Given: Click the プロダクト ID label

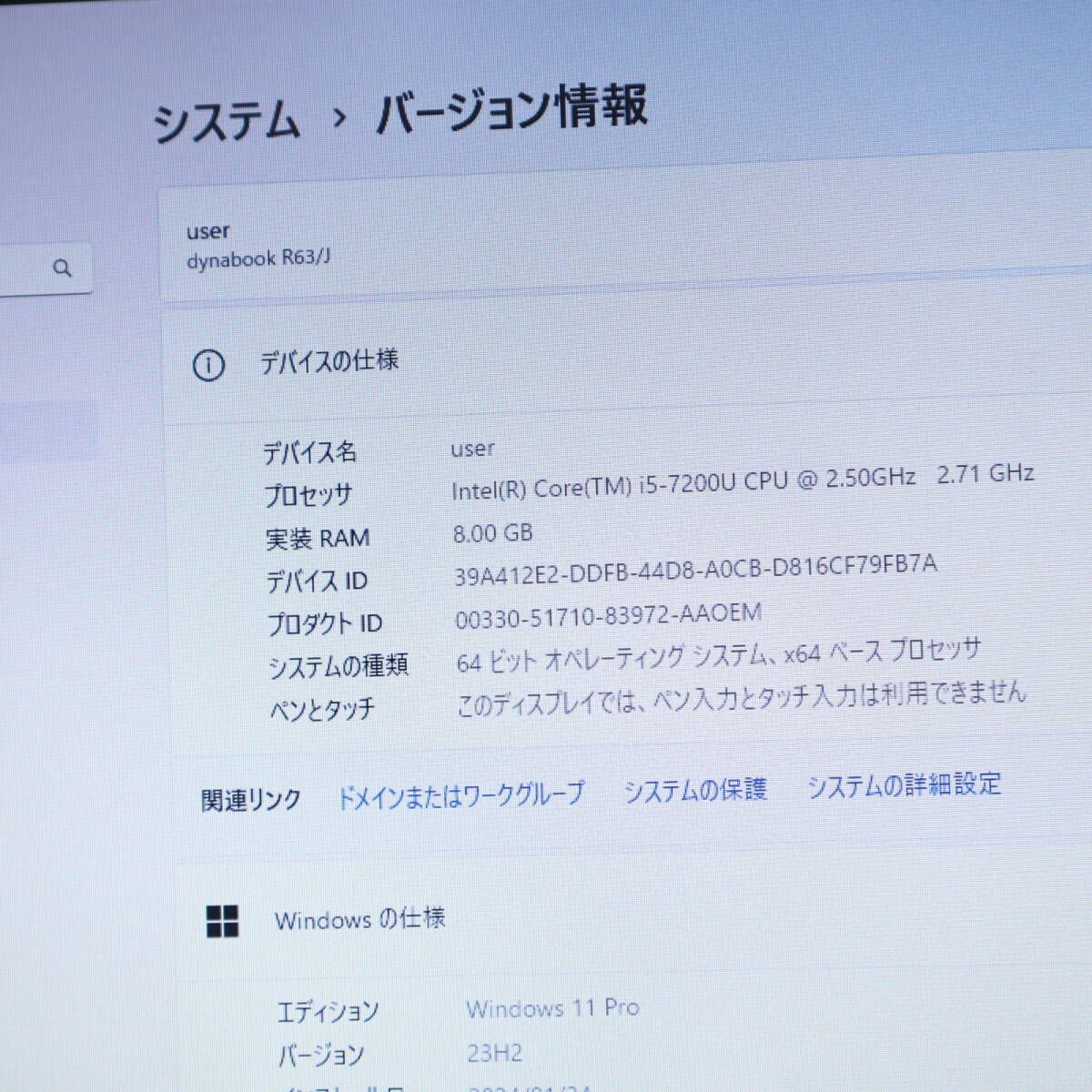Looking at the screenshot, I should tap(324, 624).
